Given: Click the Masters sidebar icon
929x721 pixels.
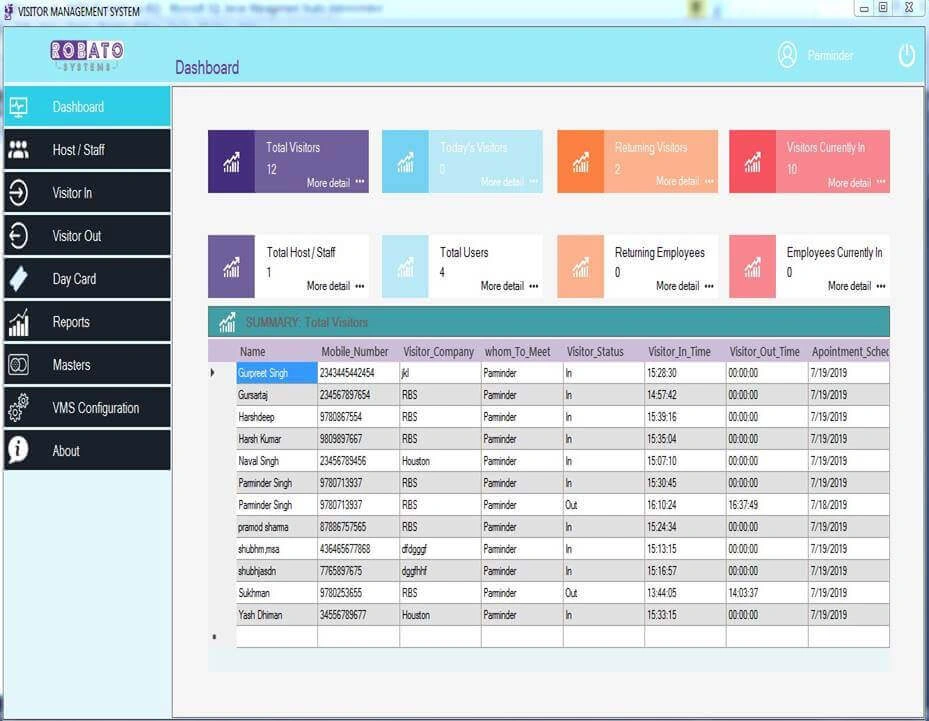Looking at the screenshot, I should [x=18, y=365].
